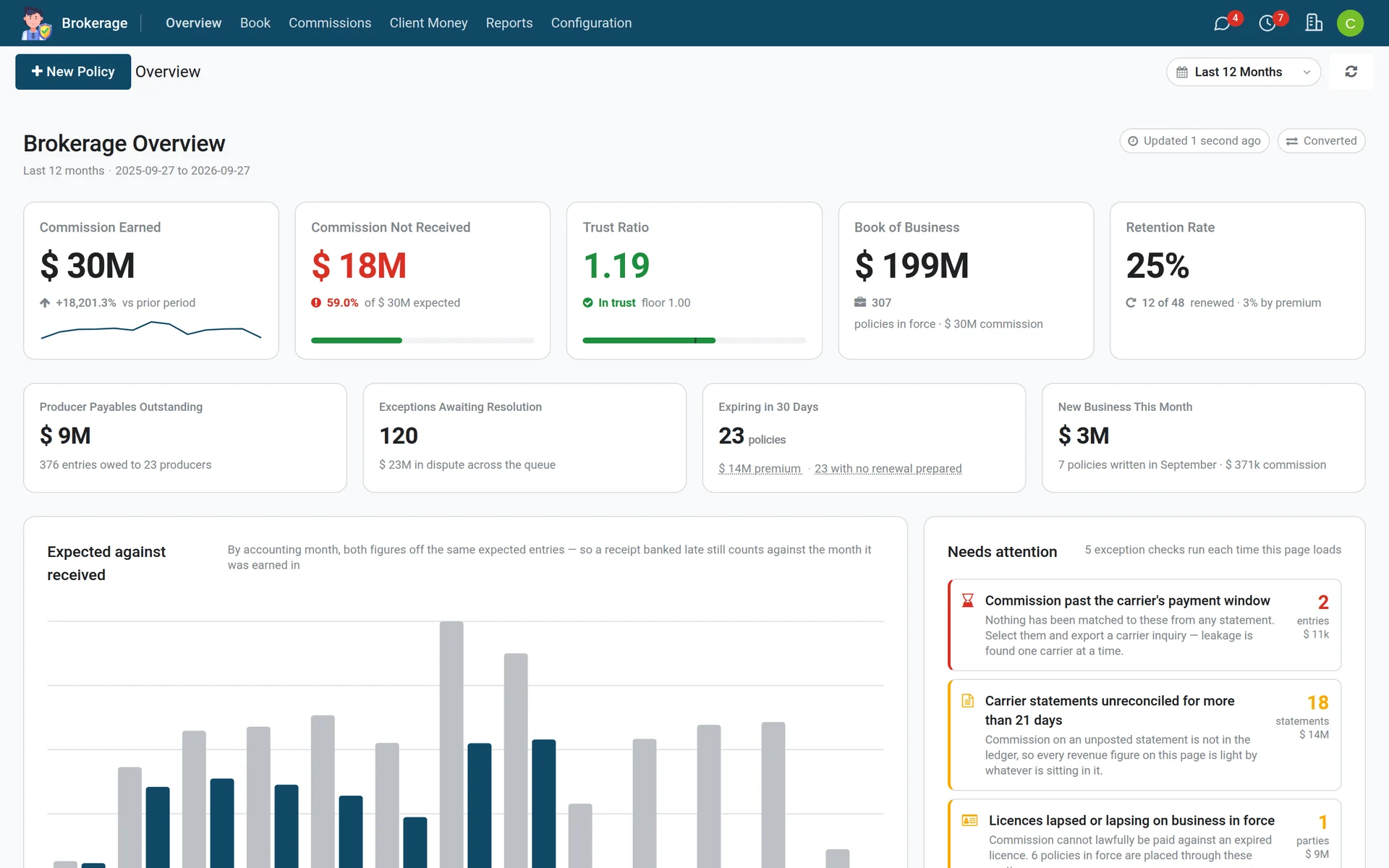Screen dimensions: 1389x868
Task: Click the company building icon
Action: [1313, 23]
